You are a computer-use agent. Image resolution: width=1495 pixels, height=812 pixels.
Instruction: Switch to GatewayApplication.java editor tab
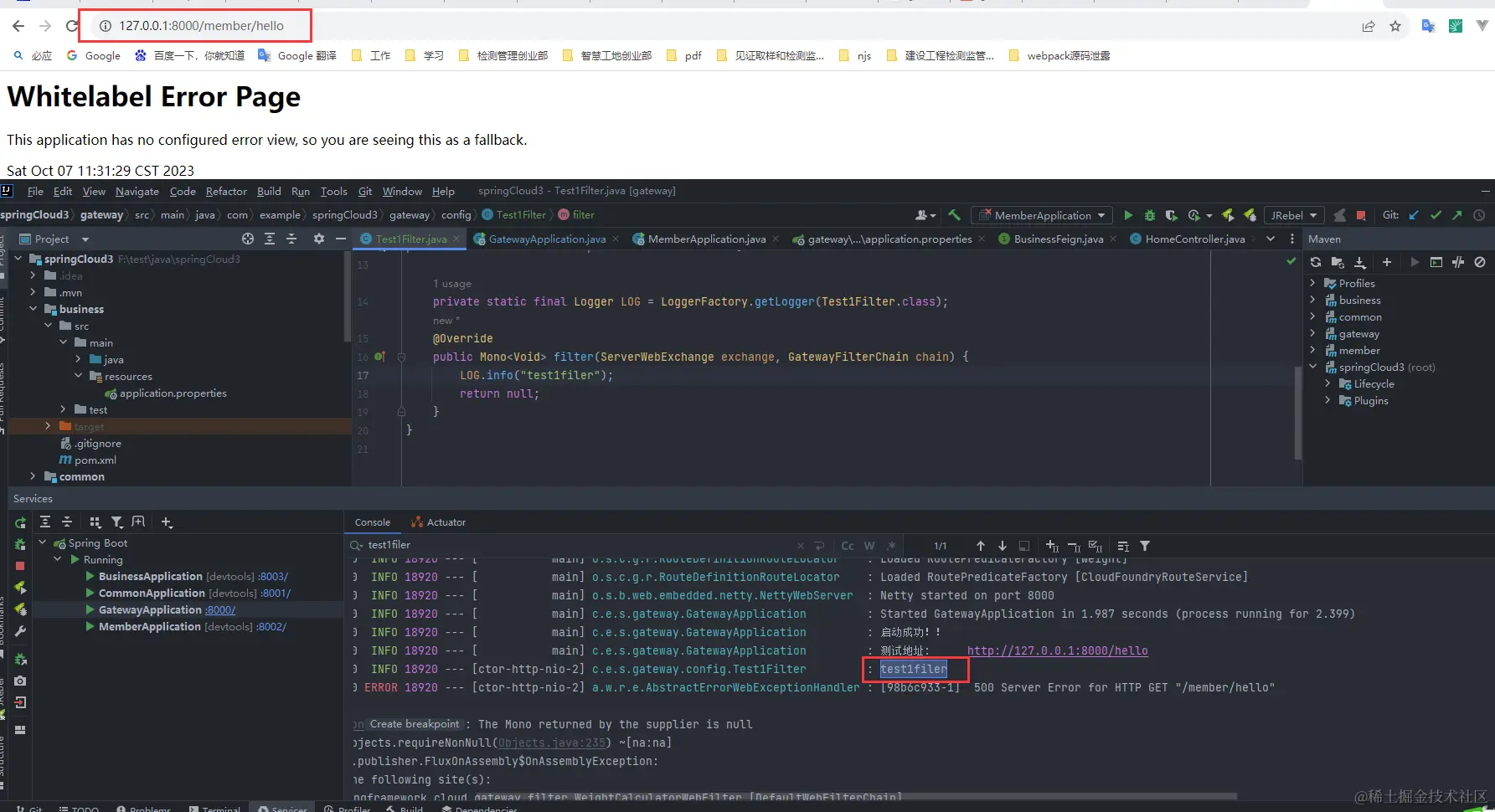pos(547,239)
